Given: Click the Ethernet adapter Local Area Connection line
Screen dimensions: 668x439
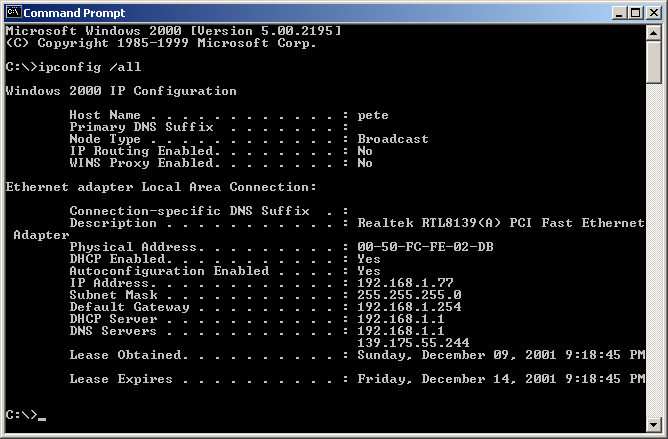Looking at the screenshot, I should point(161,187).
